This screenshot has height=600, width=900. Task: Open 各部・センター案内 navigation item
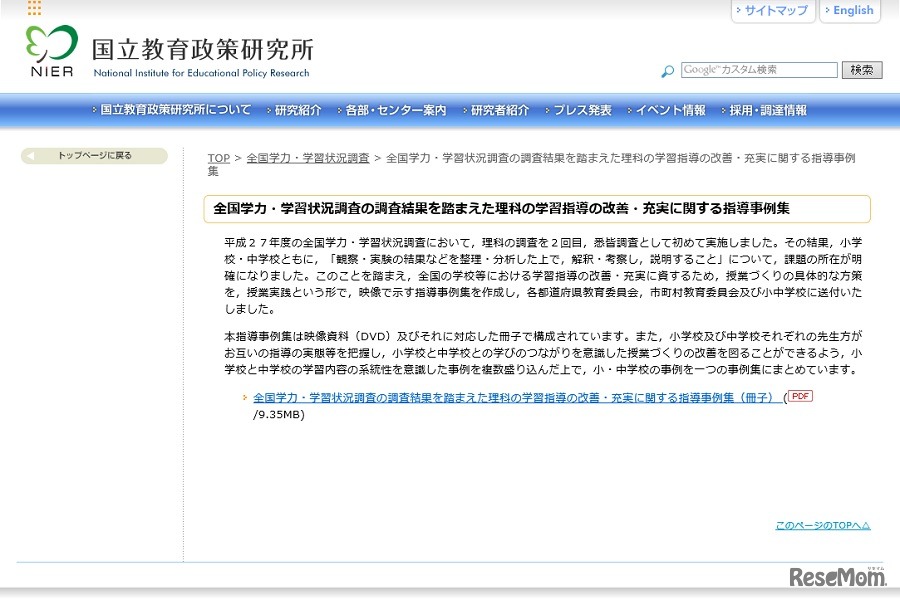(392, 110)
